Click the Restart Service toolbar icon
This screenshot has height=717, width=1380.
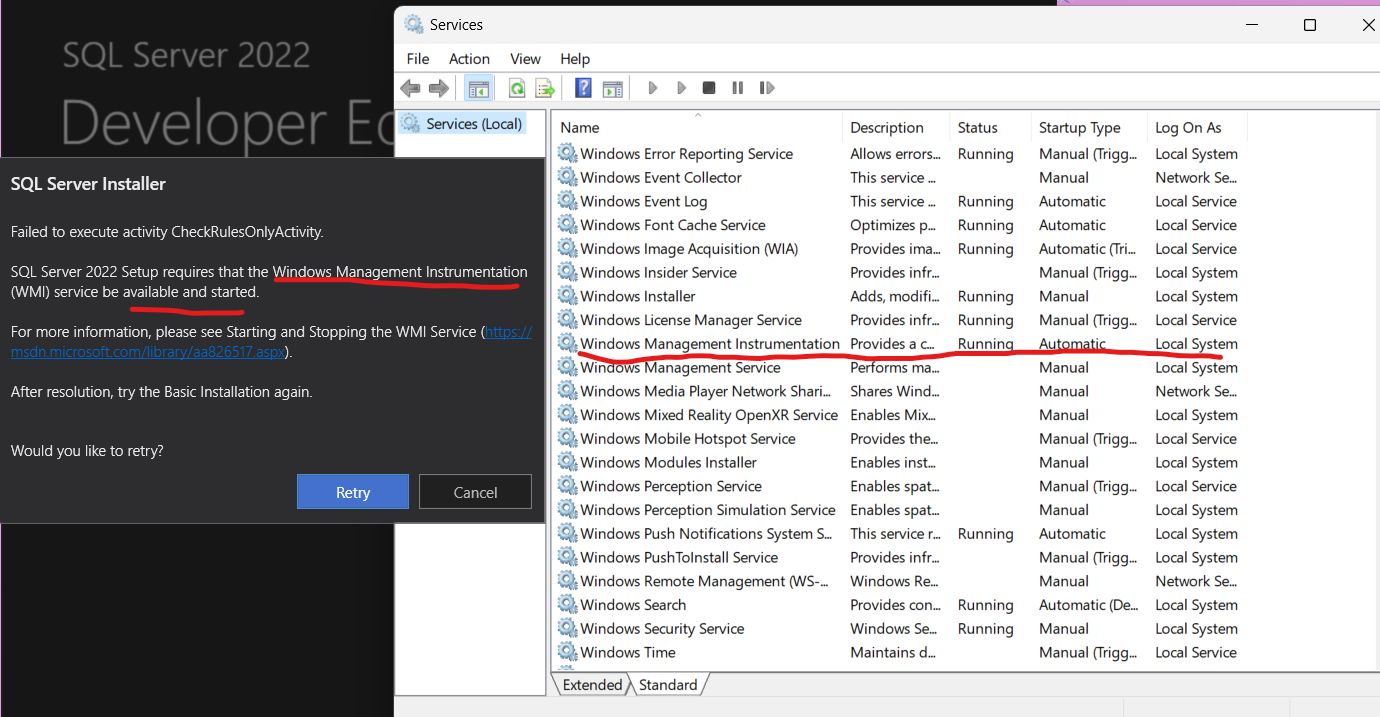click(x=767, y=87)
